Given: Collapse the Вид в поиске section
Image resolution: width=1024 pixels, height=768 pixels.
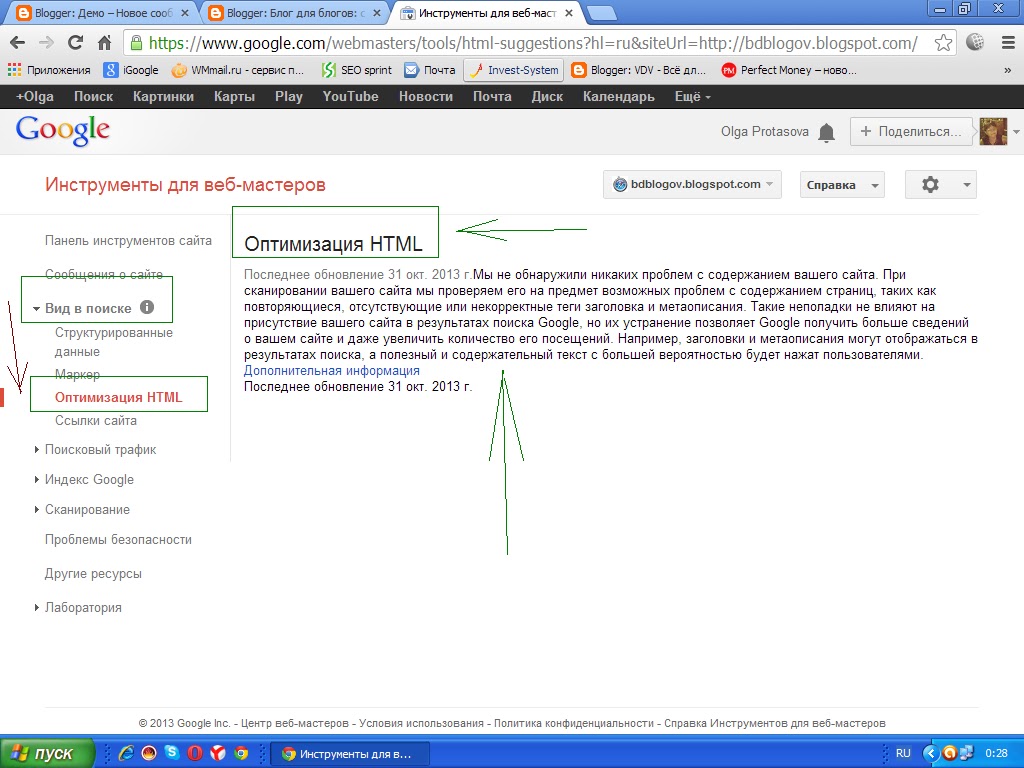Looking at the screenshot, I should tap(37, 308).
